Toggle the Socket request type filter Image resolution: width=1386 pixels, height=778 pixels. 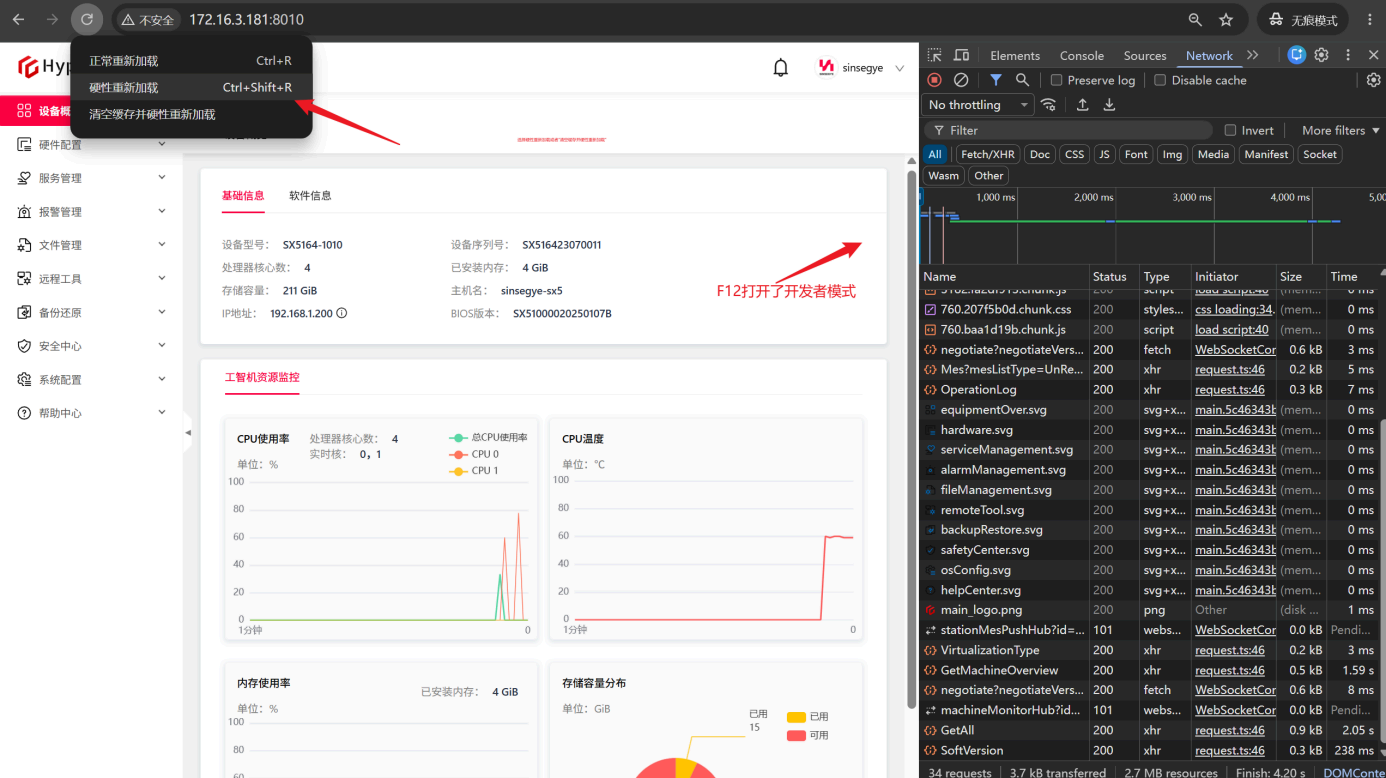(1320, 154)
